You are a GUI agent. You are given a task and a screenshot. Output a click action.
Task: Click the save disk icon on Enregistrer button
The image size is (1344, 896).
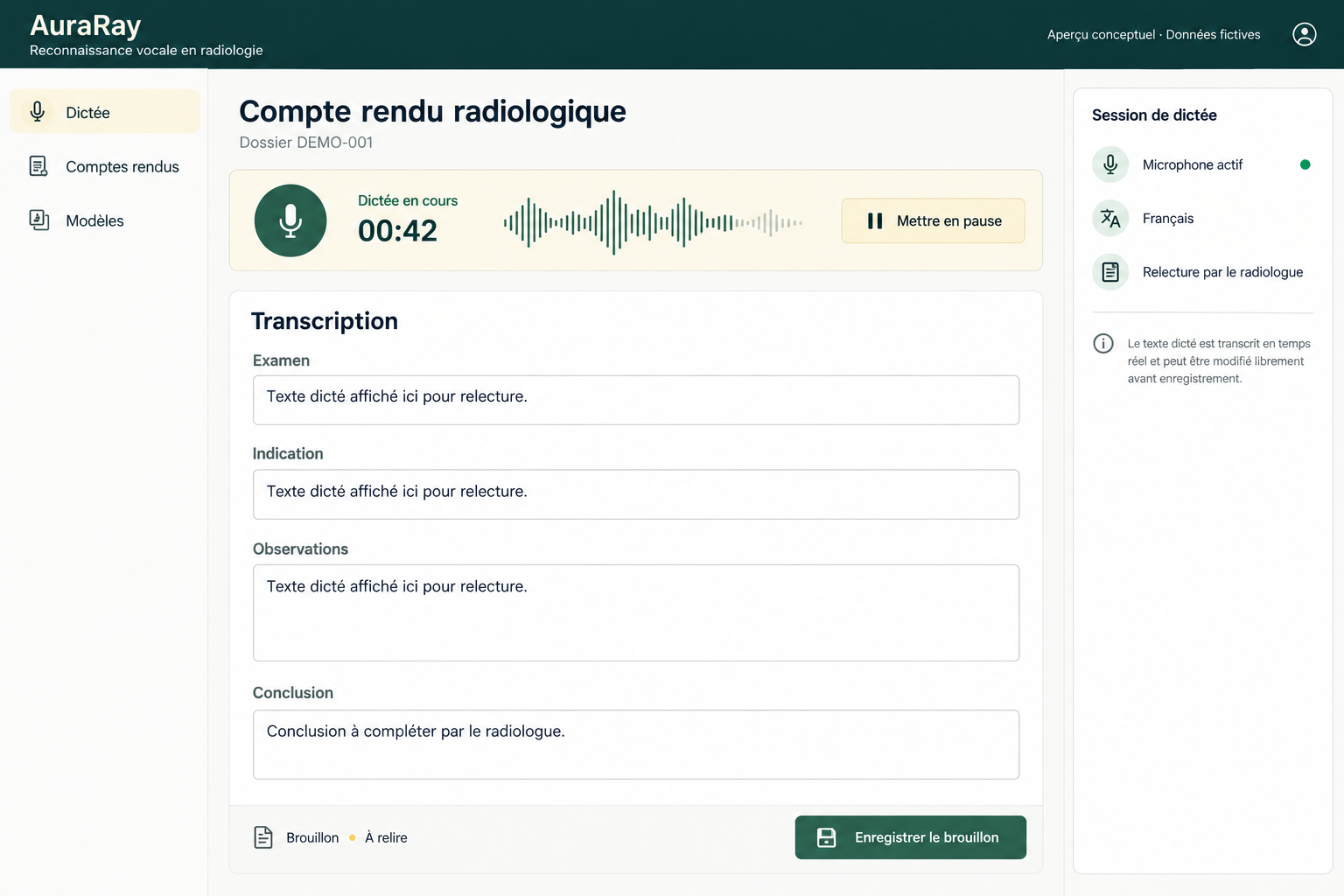coord(826,837)
